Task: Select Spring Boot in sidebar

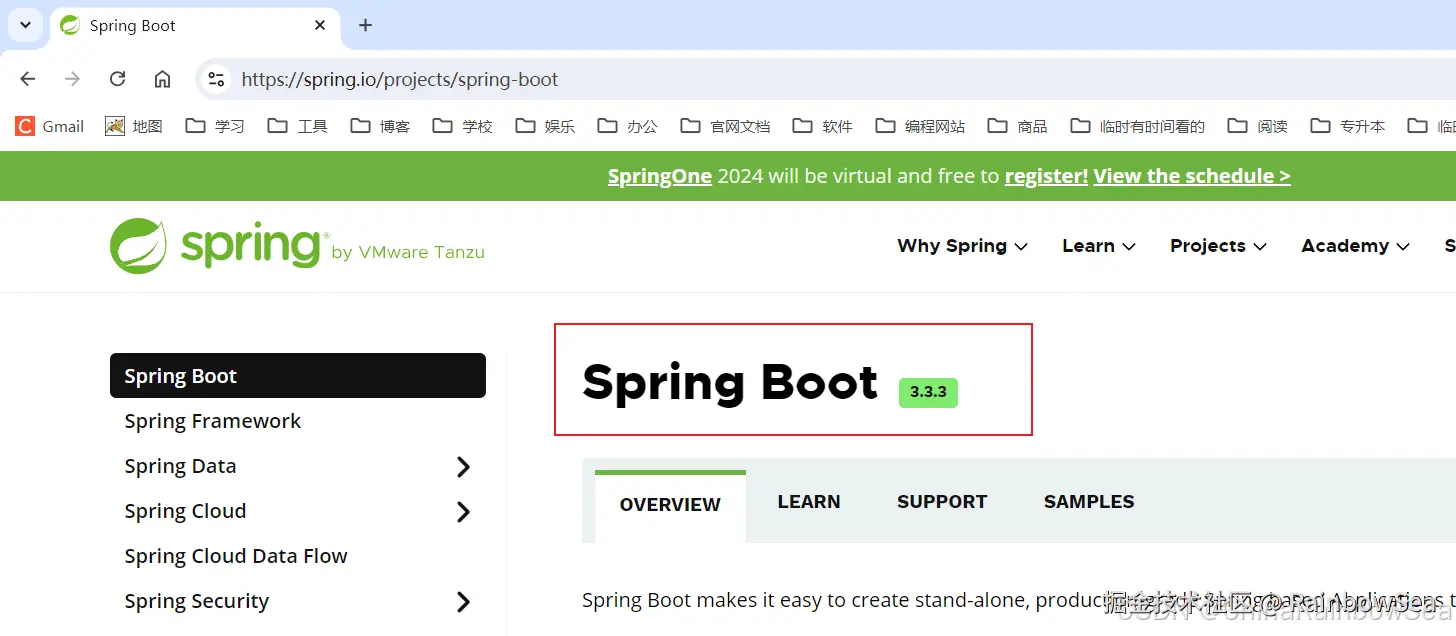Action: pos(298,376)
